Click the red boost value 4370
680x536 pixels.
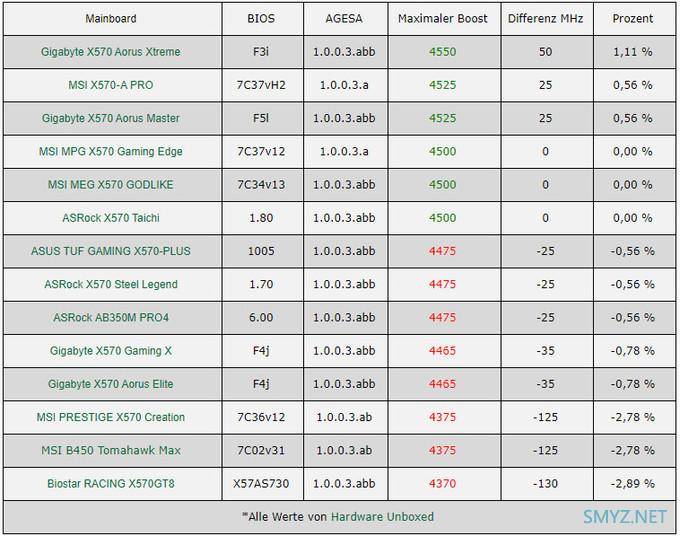coord(443,484)
